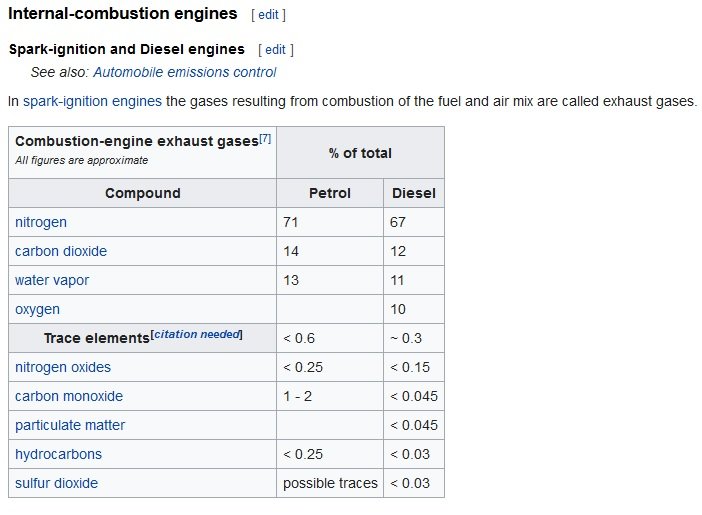Click the Compound column header
702x515 pixels.
click(x=143, y=193)
